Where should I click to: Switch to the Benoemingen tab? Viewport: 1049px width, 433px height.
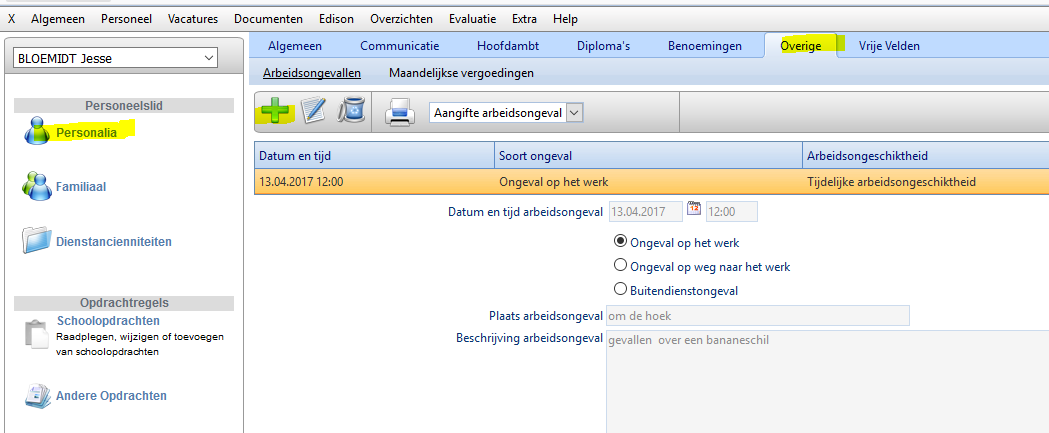click(705, 45)
